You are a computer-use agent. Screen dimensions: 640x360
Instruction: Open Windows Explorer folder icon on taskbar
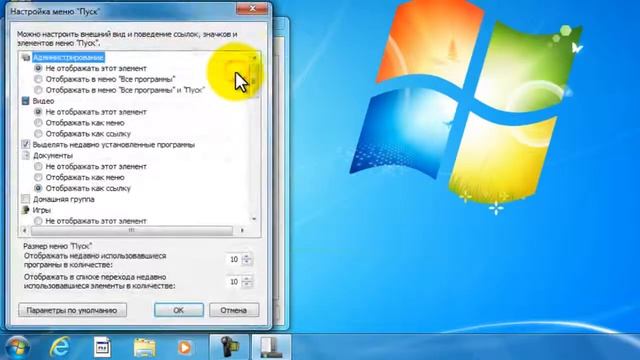144,347
